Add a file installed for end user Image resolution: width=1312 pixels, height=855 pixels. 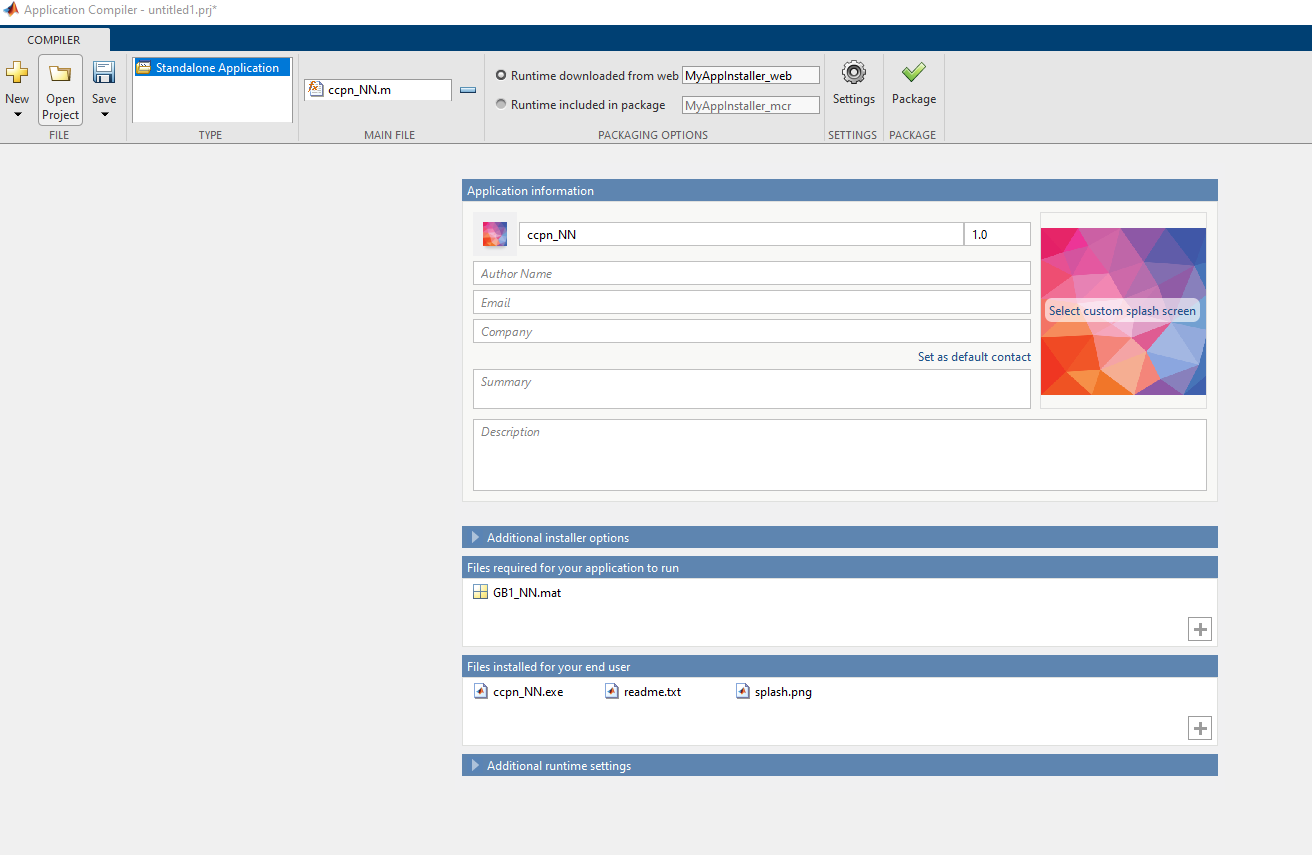click(x=1200, y=728)
